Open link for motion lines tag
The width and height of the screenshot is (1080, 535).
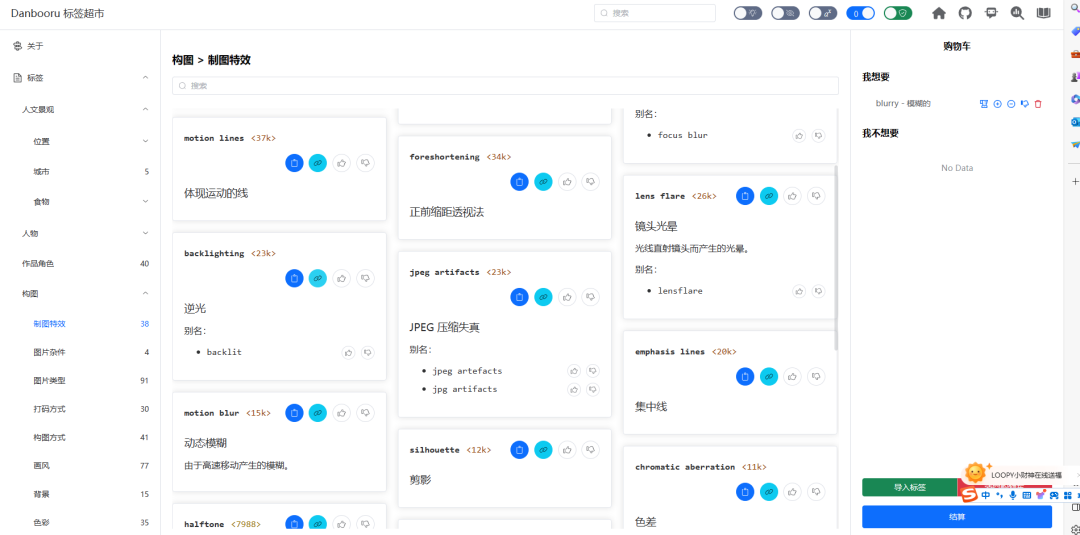[318, 162]
